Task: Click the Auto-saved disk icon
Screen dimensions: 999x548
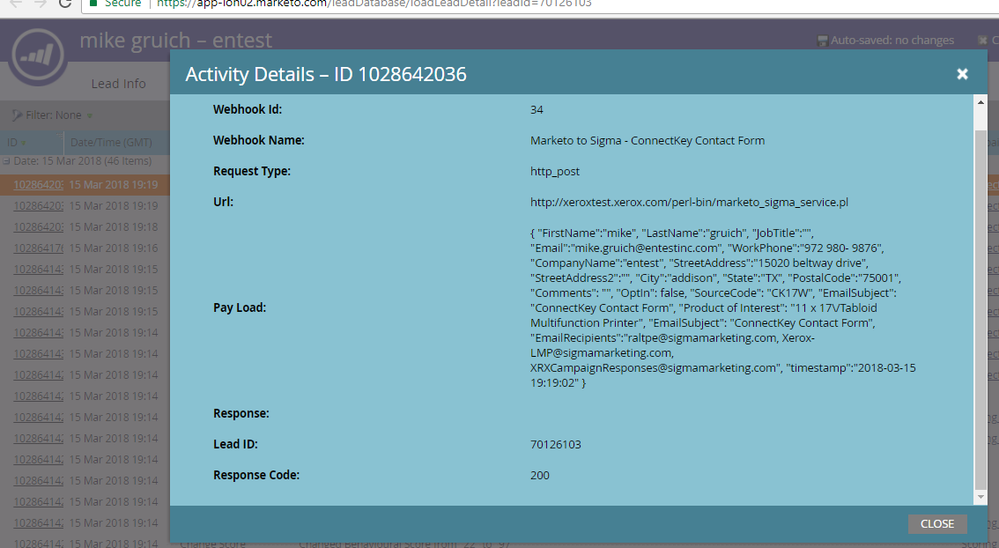Action: (823, 41)
